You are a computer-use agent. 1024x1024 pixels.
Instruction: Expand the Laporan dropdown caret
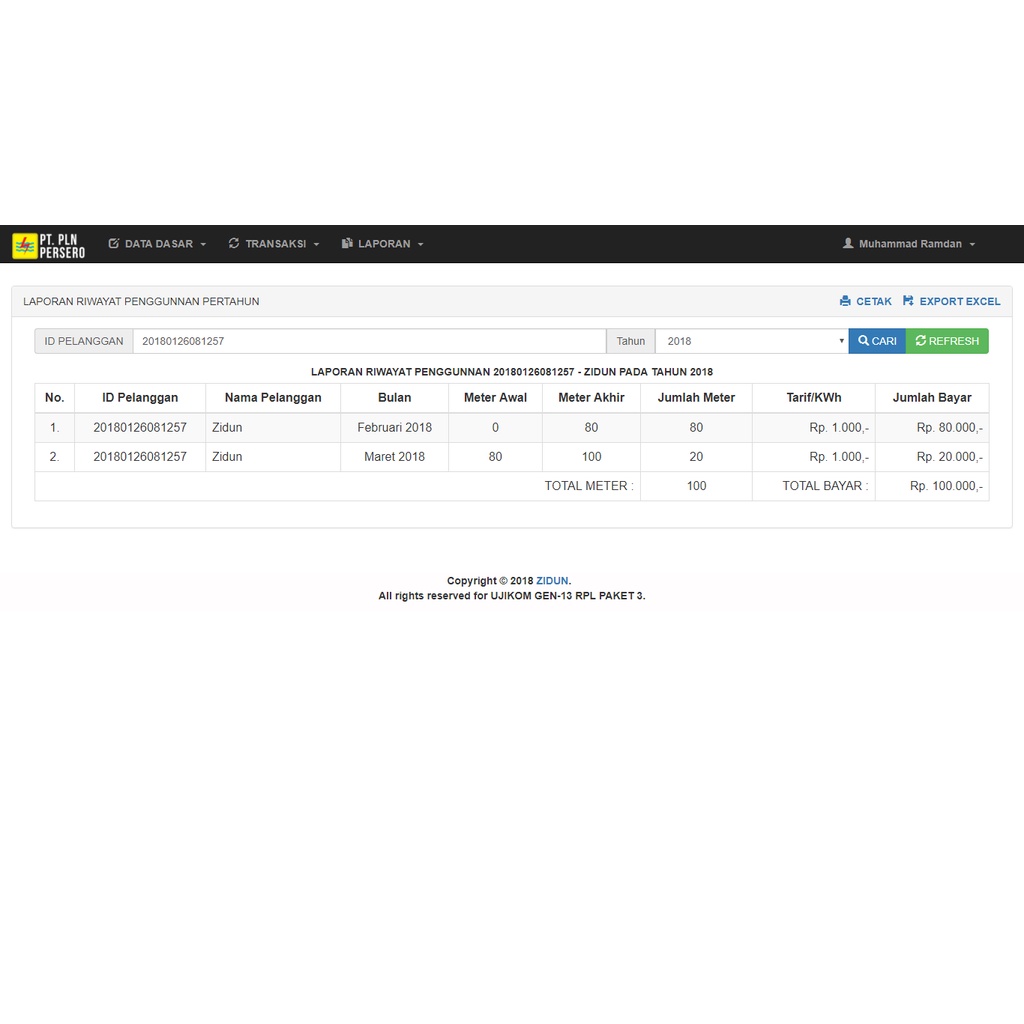[x=421, y=244]
